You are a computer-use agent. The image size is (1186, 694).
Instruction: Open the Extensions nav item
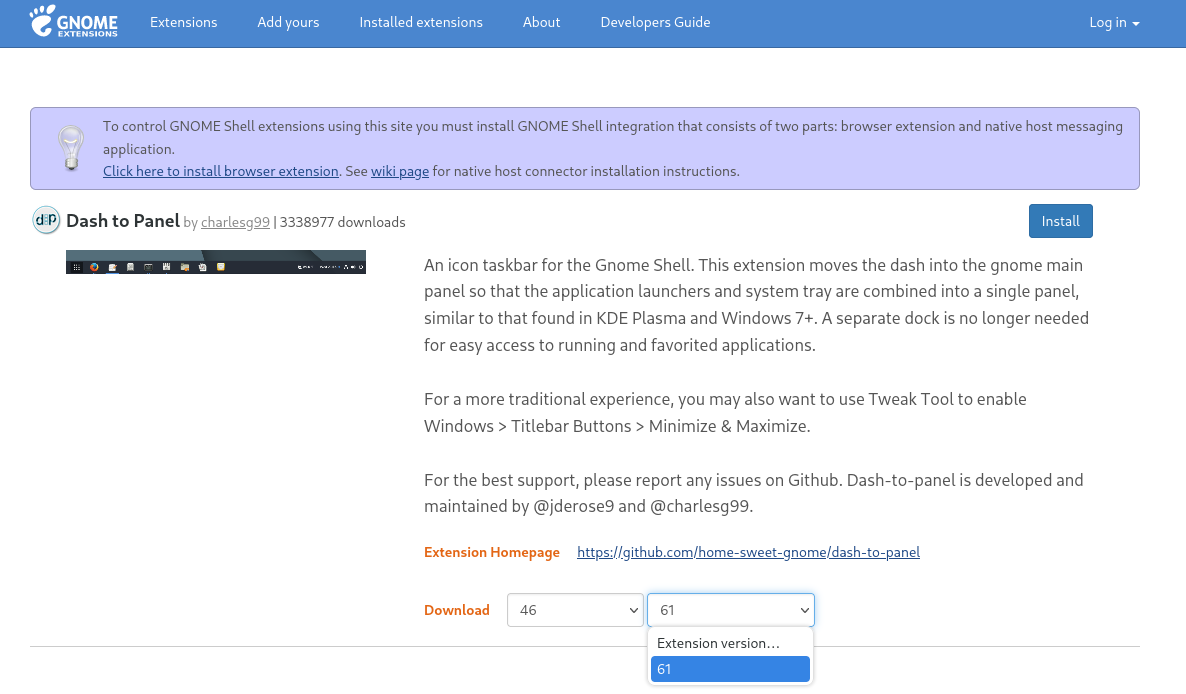pyautogui.click(x=183, y=23)
